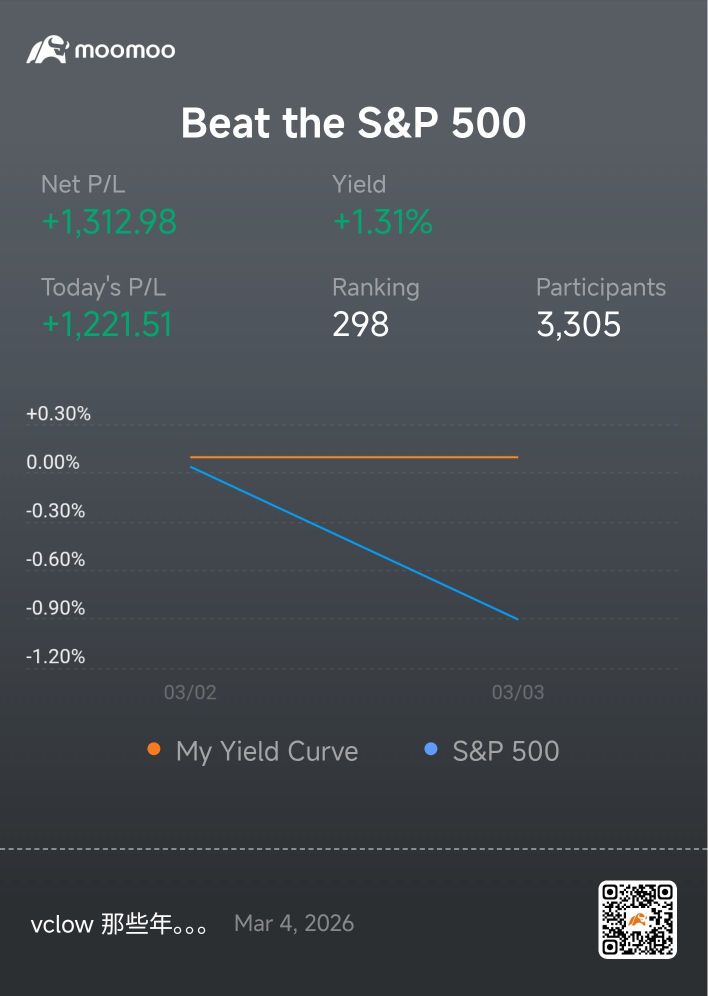The height and width of the screenshot is (996, 708).
Task: Click the 03/03 date axis label
Action: pos(518,692)
